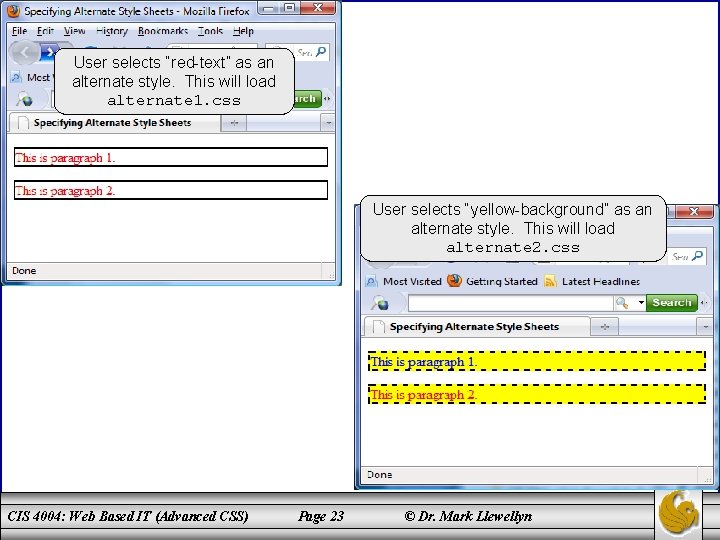Open a new tab in the right Firefox window
This screenshot has height=540, width=720.
point(605,327)
